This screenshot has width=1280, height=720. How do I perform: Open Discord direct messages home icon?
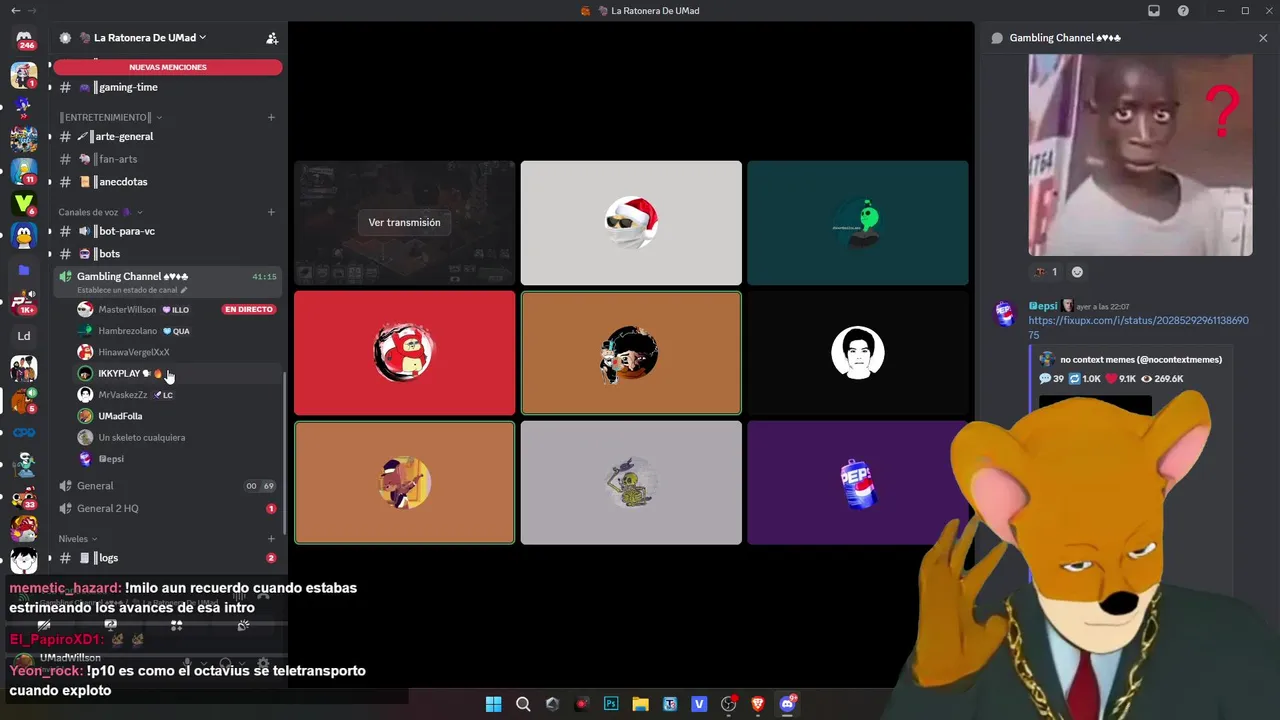pyautogui.click(x=24, y=37)
